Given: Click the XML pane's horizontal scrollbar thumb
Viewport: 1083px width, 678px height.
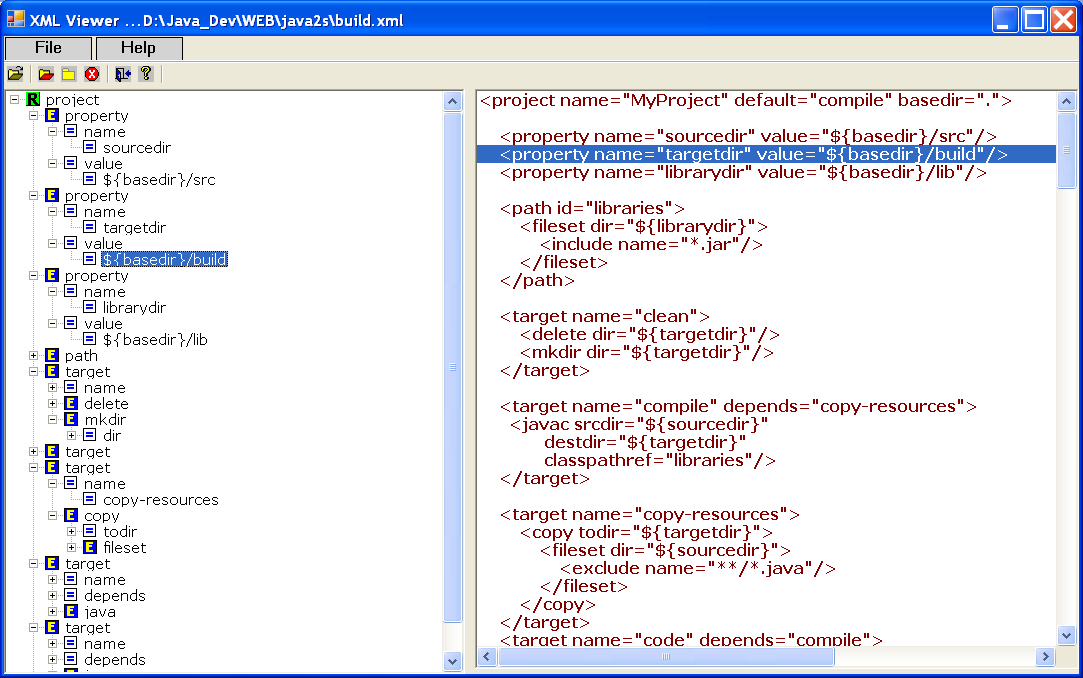Looking at the screenshot, I should coord(665,657).
